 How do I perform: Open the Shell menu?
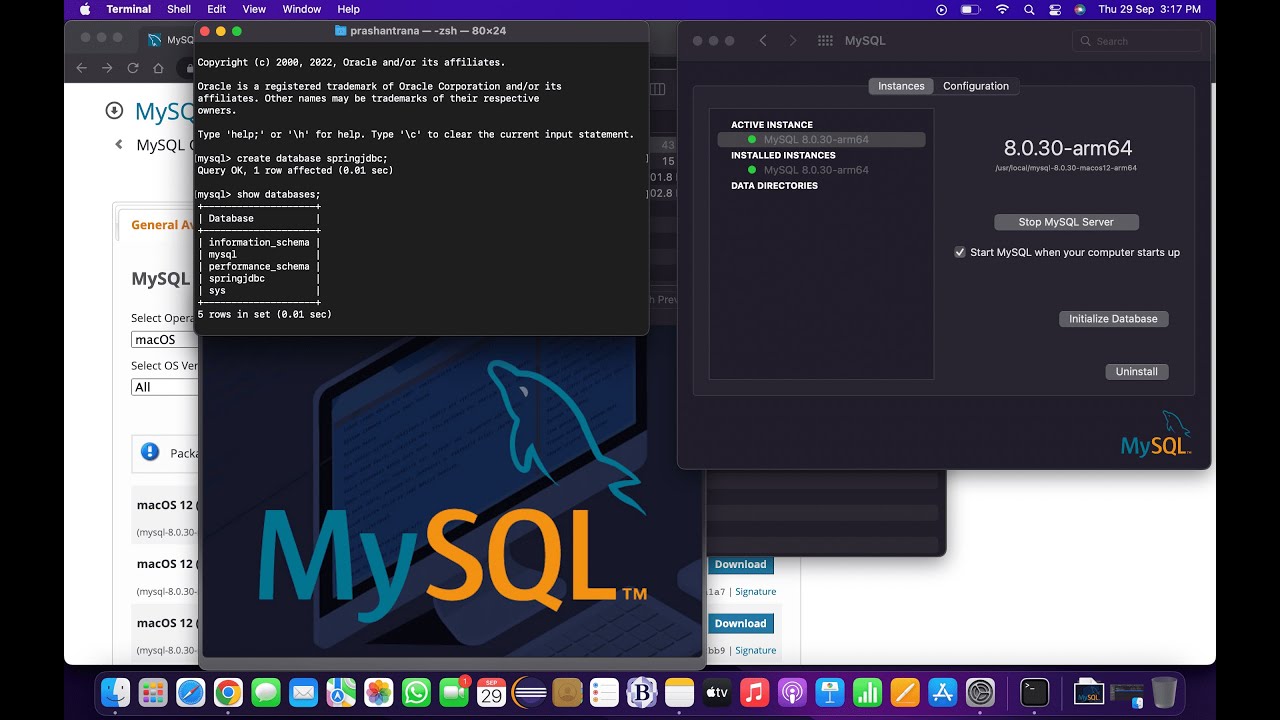[179, 9]
